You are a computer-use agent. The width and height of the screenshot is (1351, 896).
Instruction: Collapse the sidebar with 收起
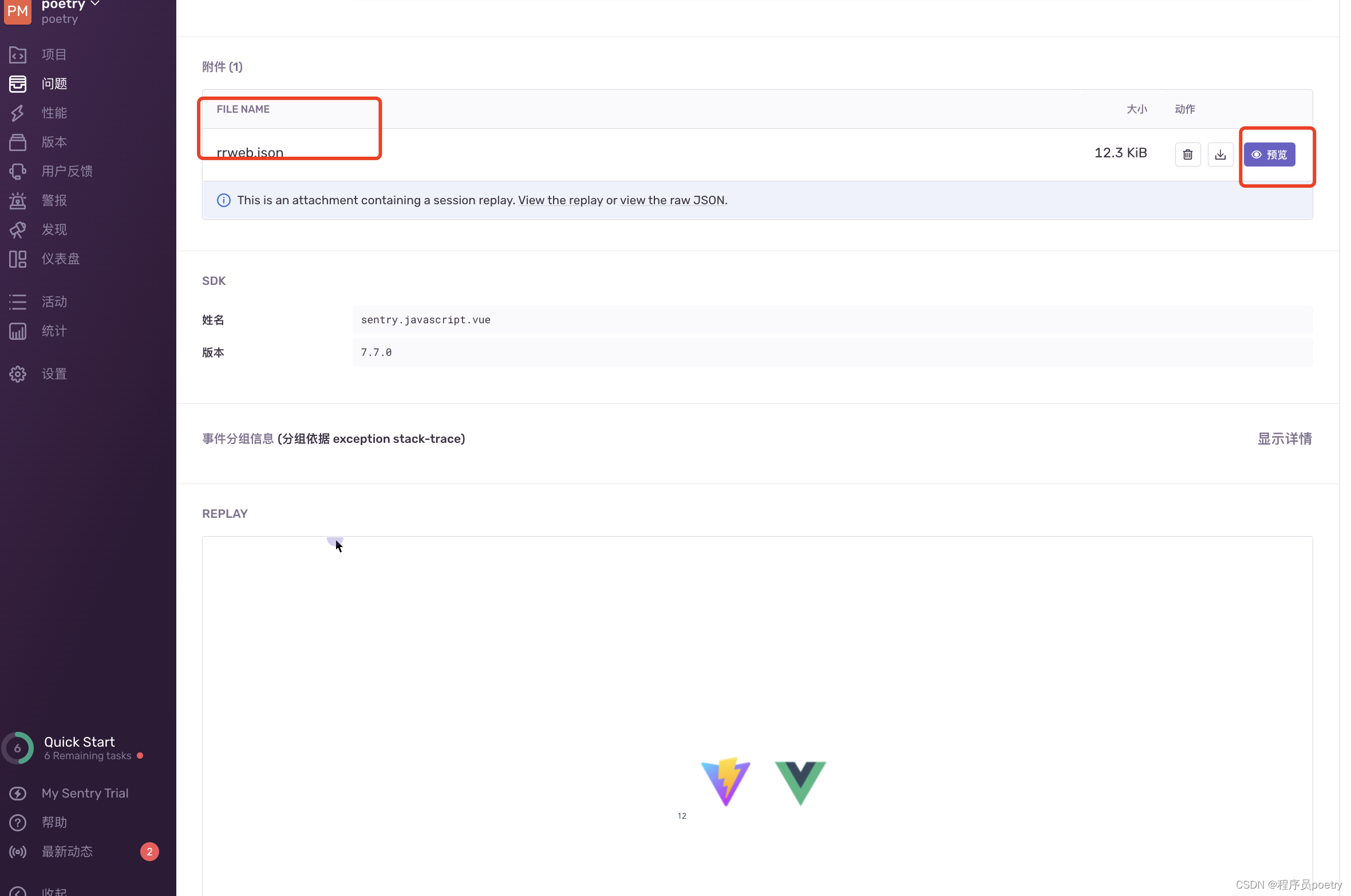[x=54, y=891]
